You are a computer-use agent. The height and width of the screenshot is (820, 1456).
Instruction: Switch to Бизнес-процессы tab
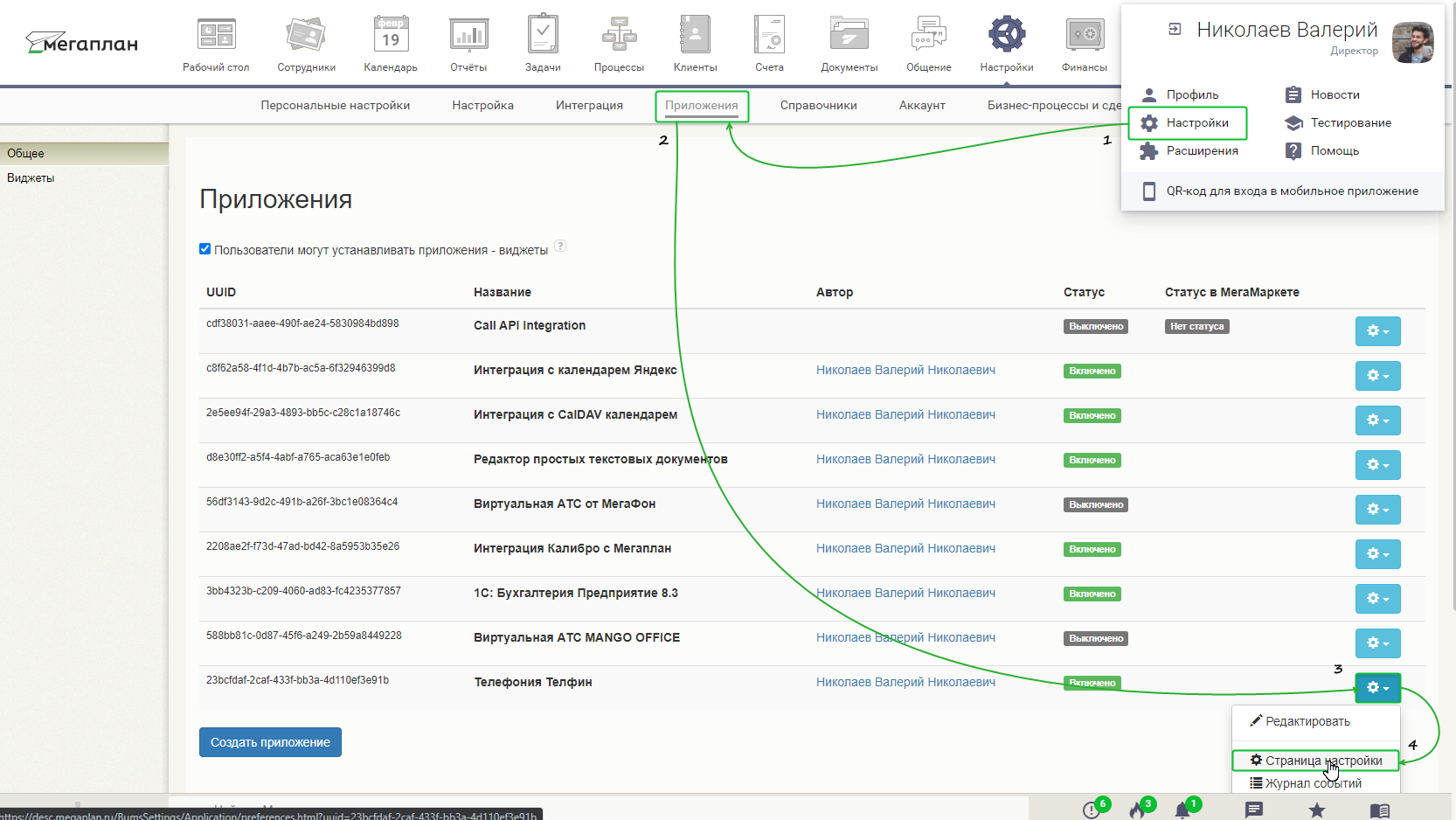[1053, 105]
